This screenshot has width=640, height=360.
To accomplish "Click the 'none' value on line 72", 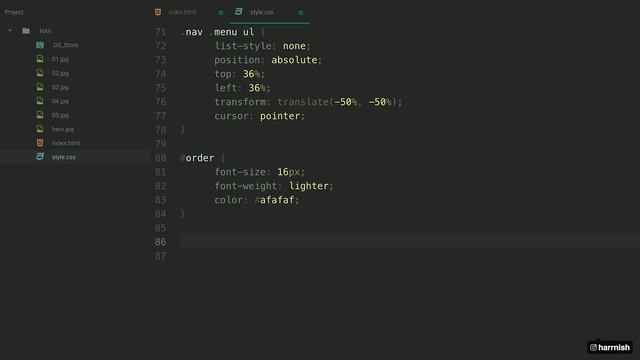I will pos(294,46).
